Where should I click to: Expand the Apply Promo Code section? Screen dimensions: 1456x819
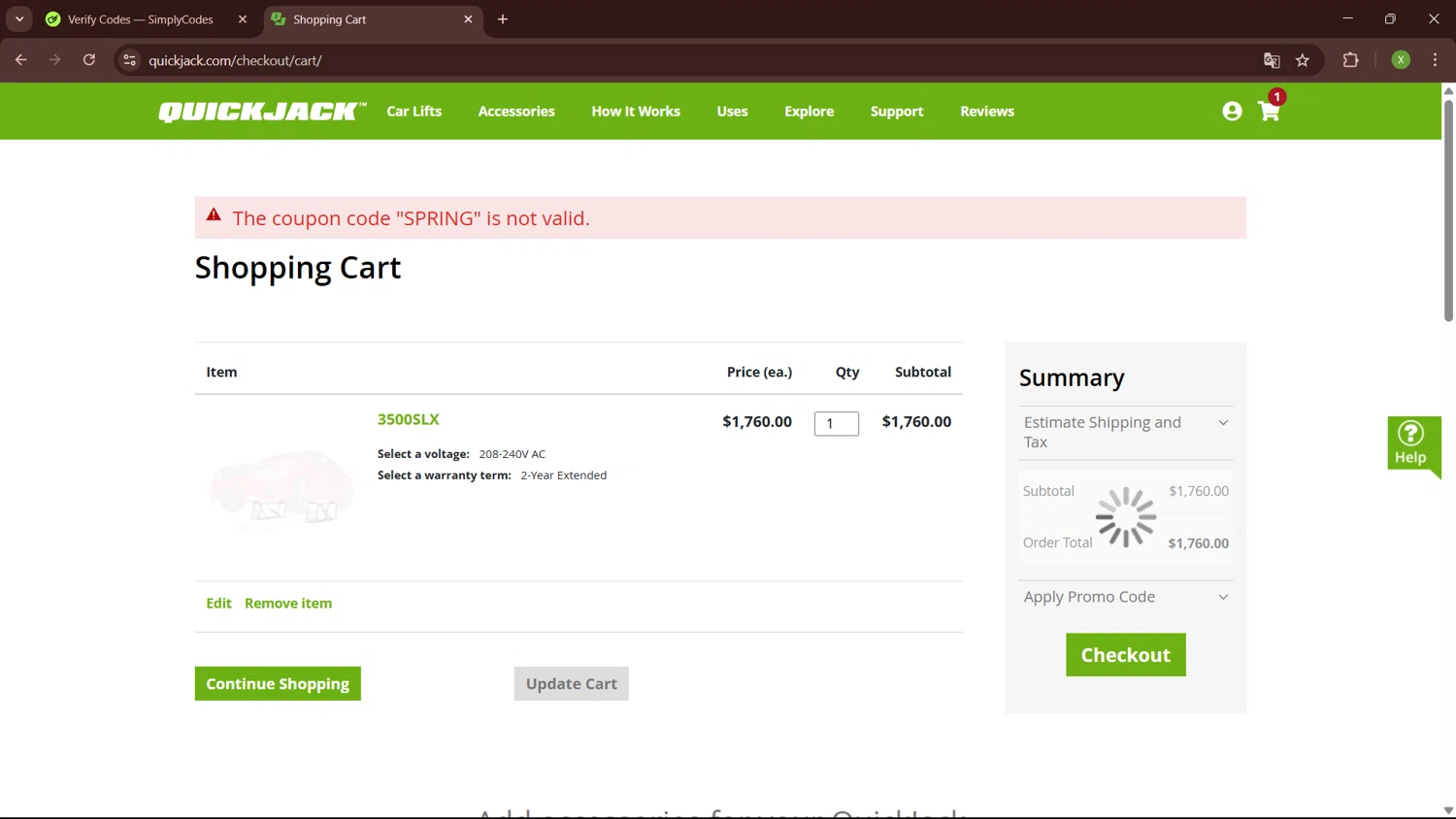1126,597
